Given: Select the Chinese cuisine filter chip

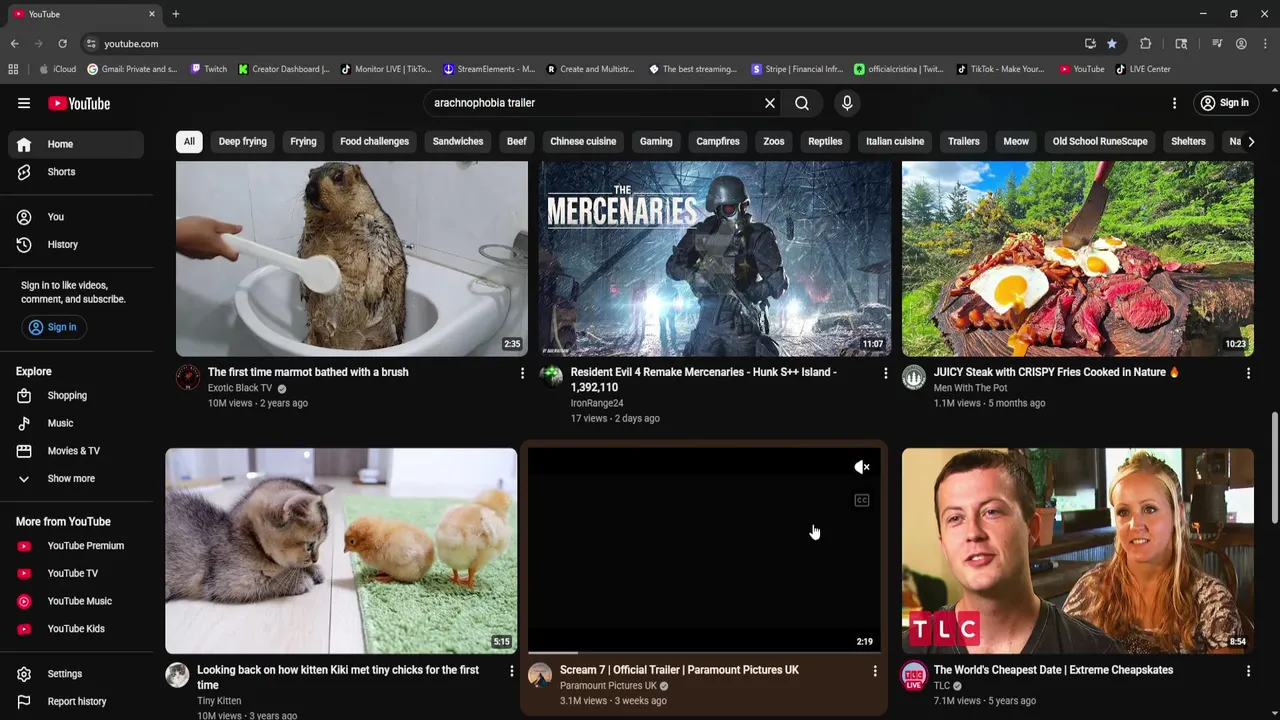Looking at the screenshot, I should pyautogui.click(x=583, y=141).
